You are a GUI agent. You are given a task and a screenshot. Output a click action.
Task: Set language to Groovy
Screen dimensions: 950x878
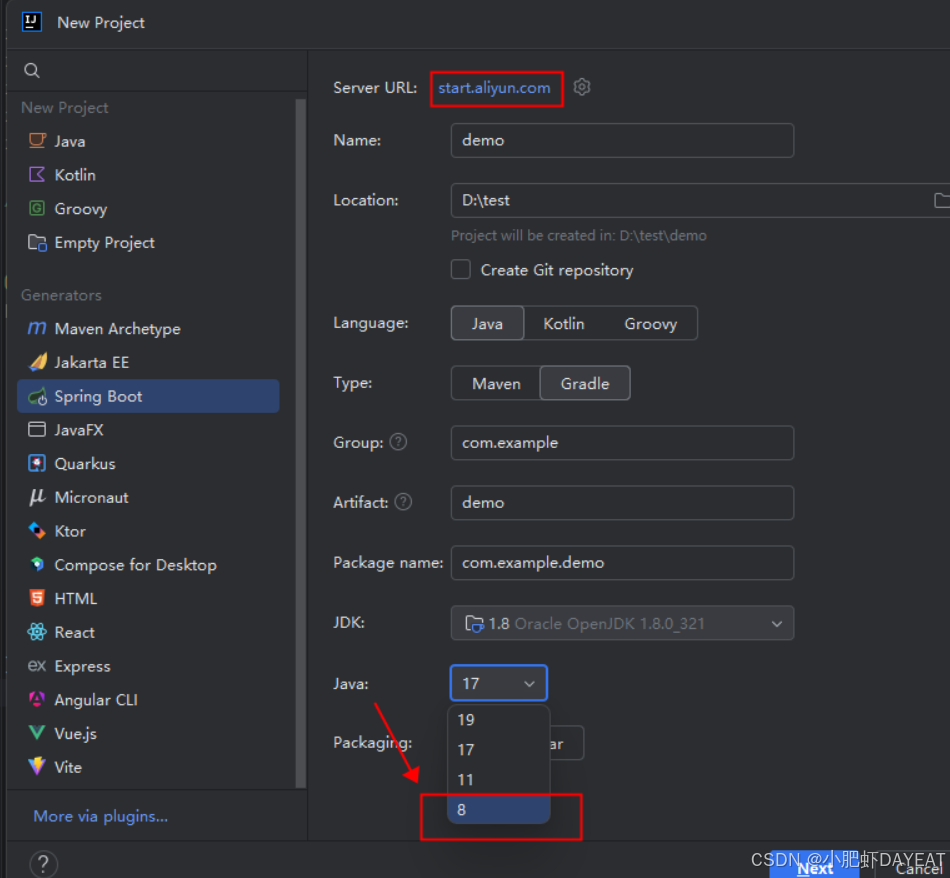[651, 324]
